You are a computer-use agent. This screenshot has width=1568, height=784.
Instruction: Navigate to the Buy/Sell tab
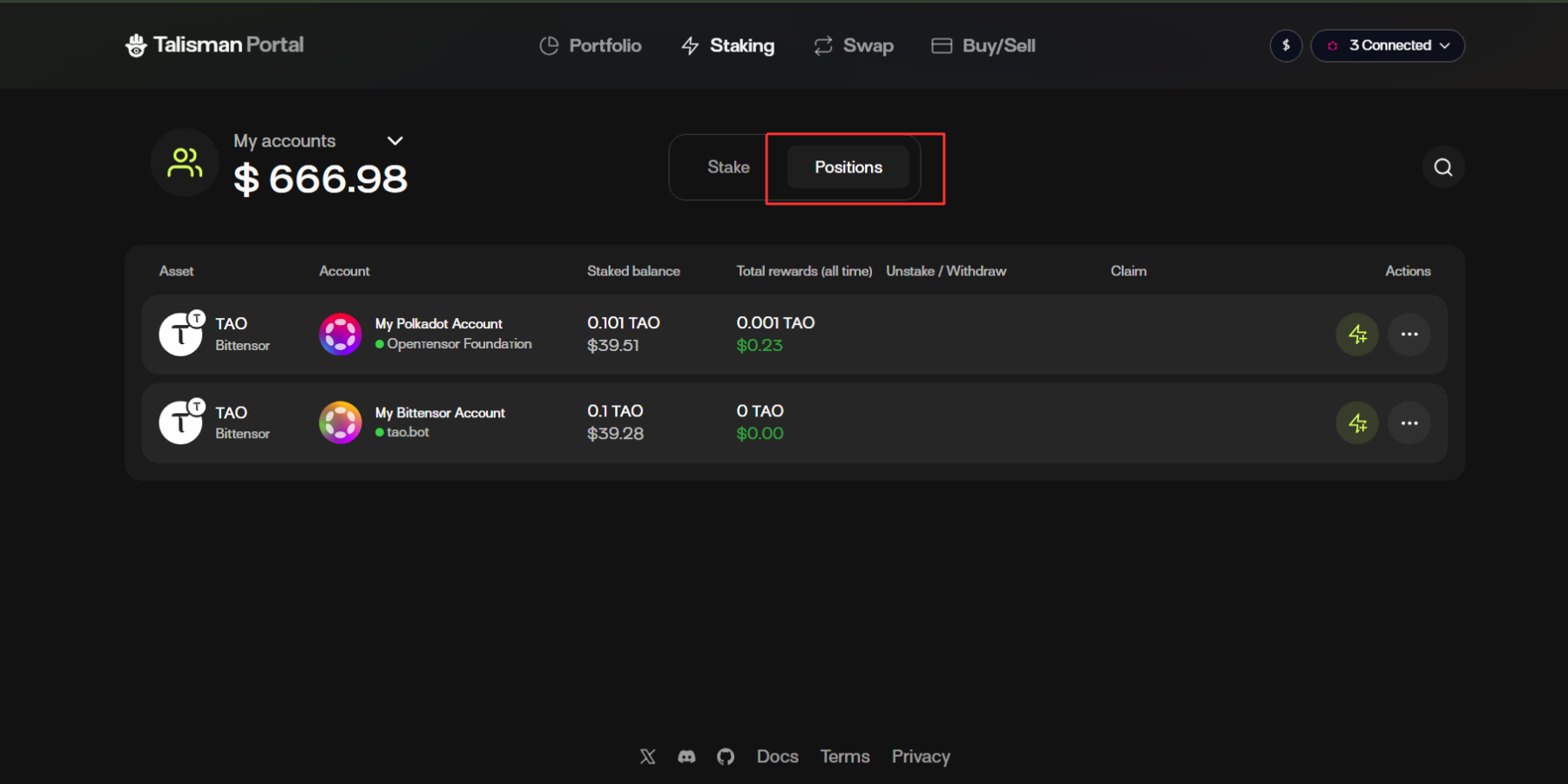[x=983, y=45]
